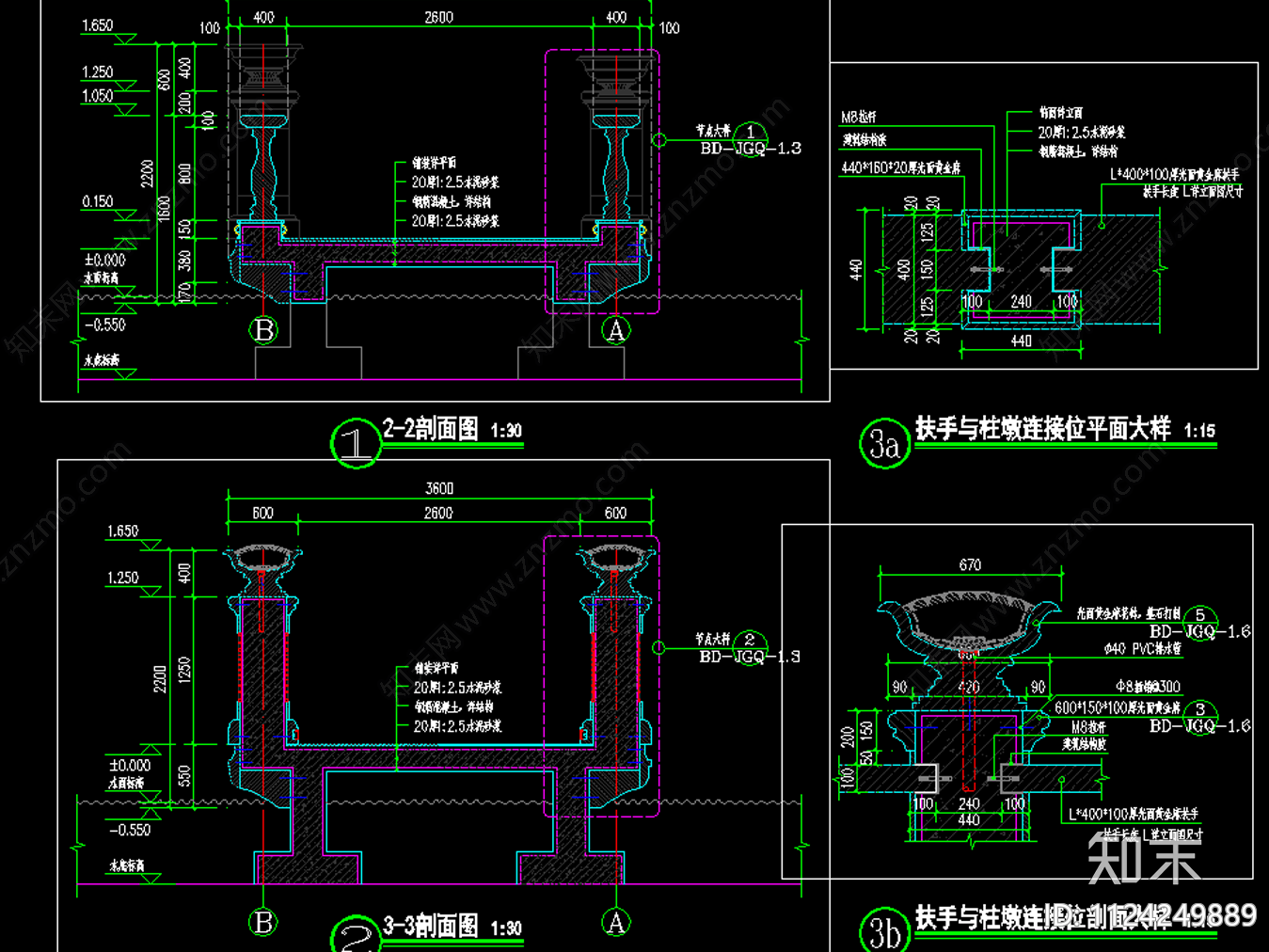The width and height of the screenshot is (1269, 952).
Task: Click the '3600' overall dimension text
Action: click(x=439, y=488)
